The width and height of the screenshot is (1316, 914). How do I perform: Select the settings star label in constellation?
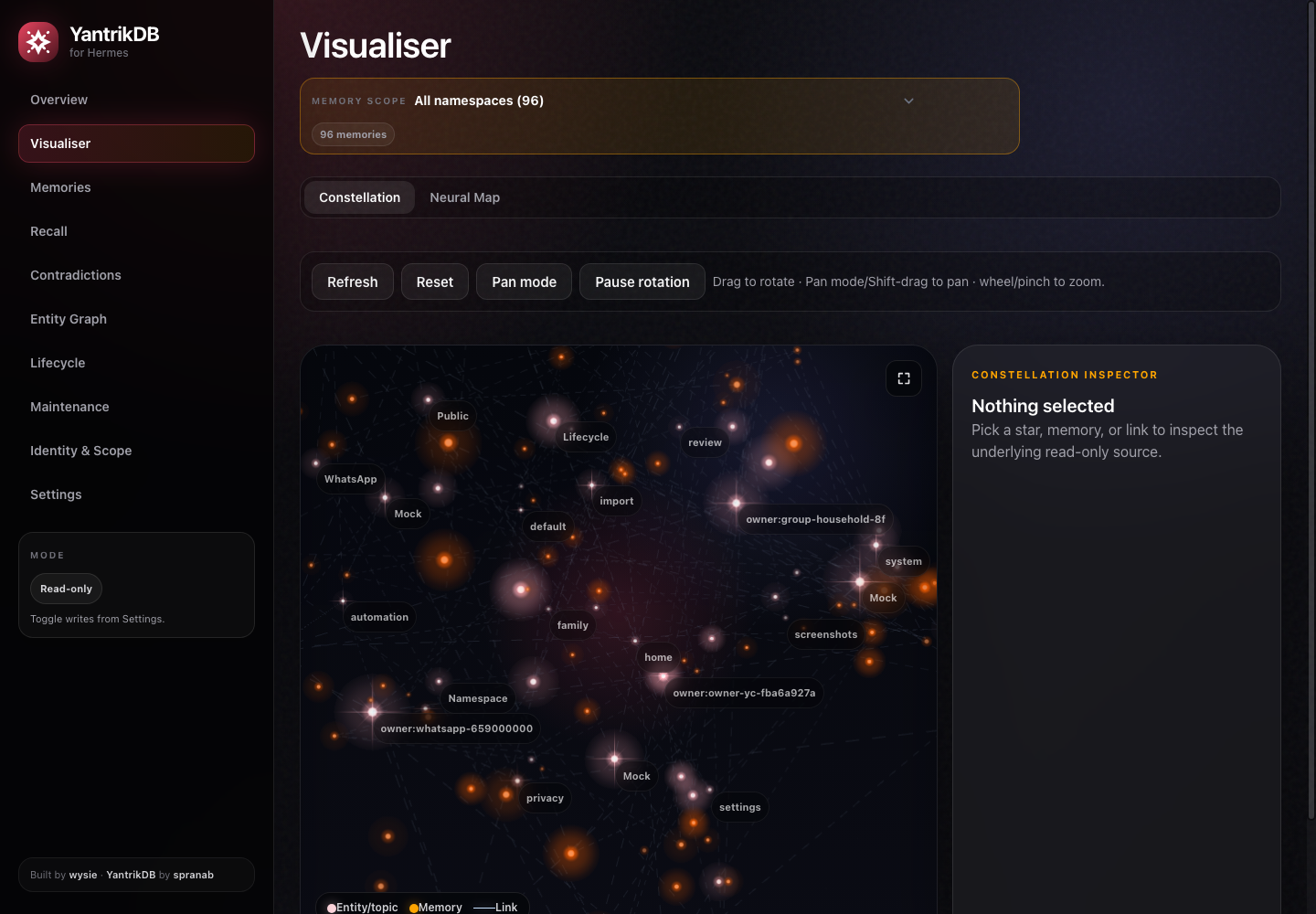(740, 807)
